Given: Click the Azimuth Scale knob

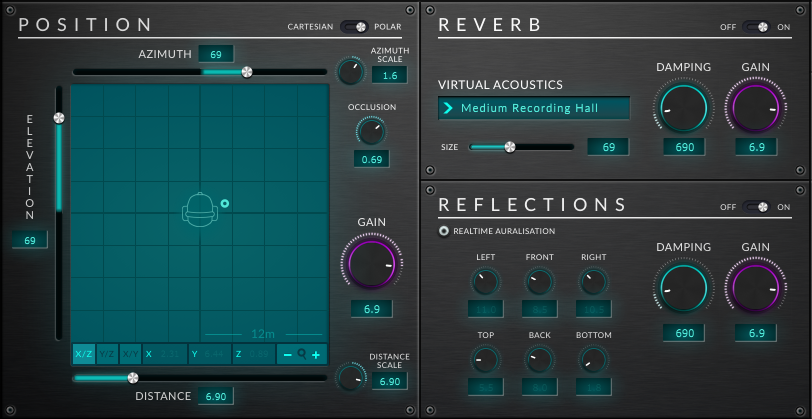Looking at the screenshot, I should (350, 71).
